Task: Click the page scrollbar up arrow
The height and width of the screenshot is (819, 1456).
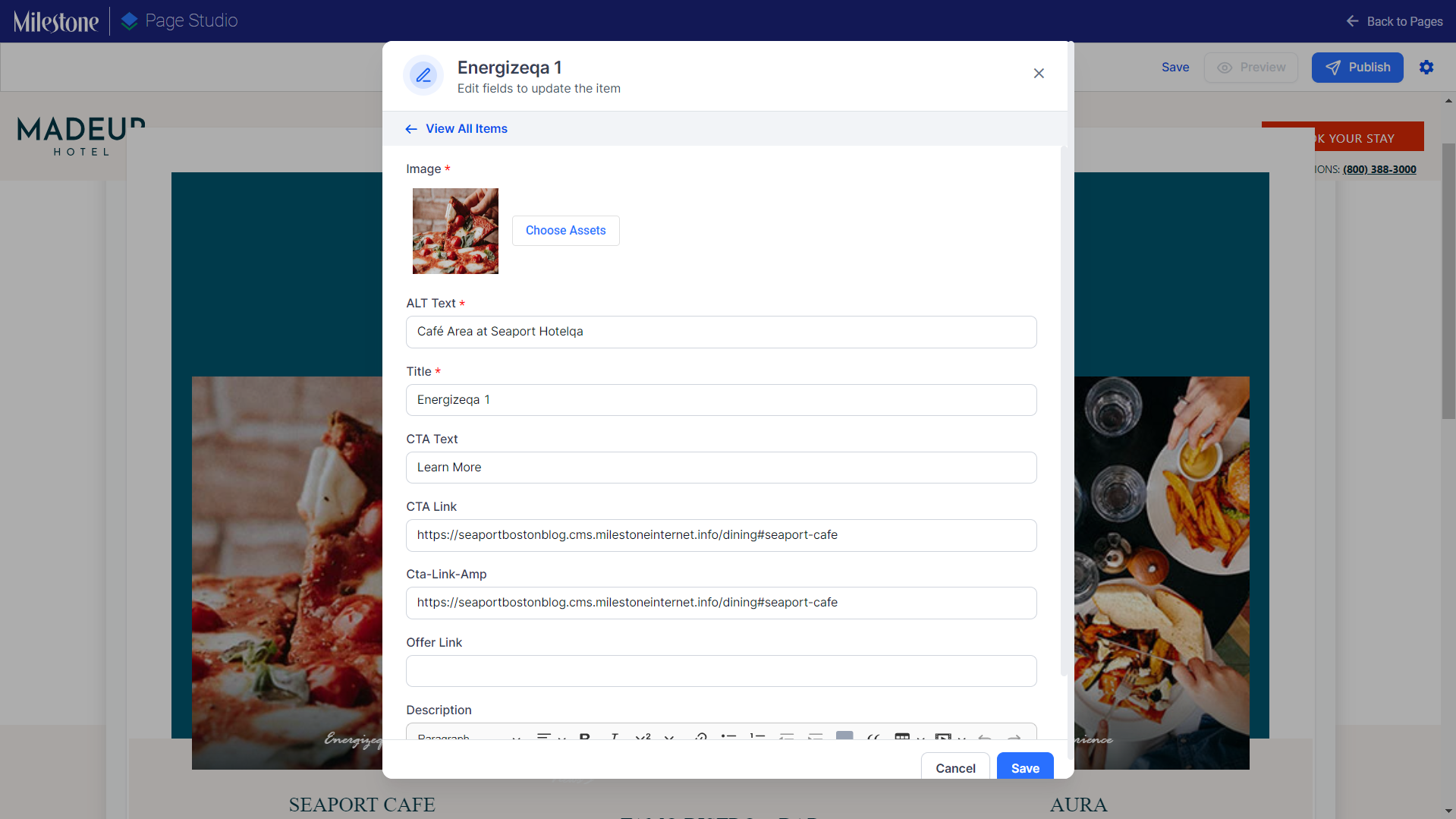Action: (x=1448, y=101)
